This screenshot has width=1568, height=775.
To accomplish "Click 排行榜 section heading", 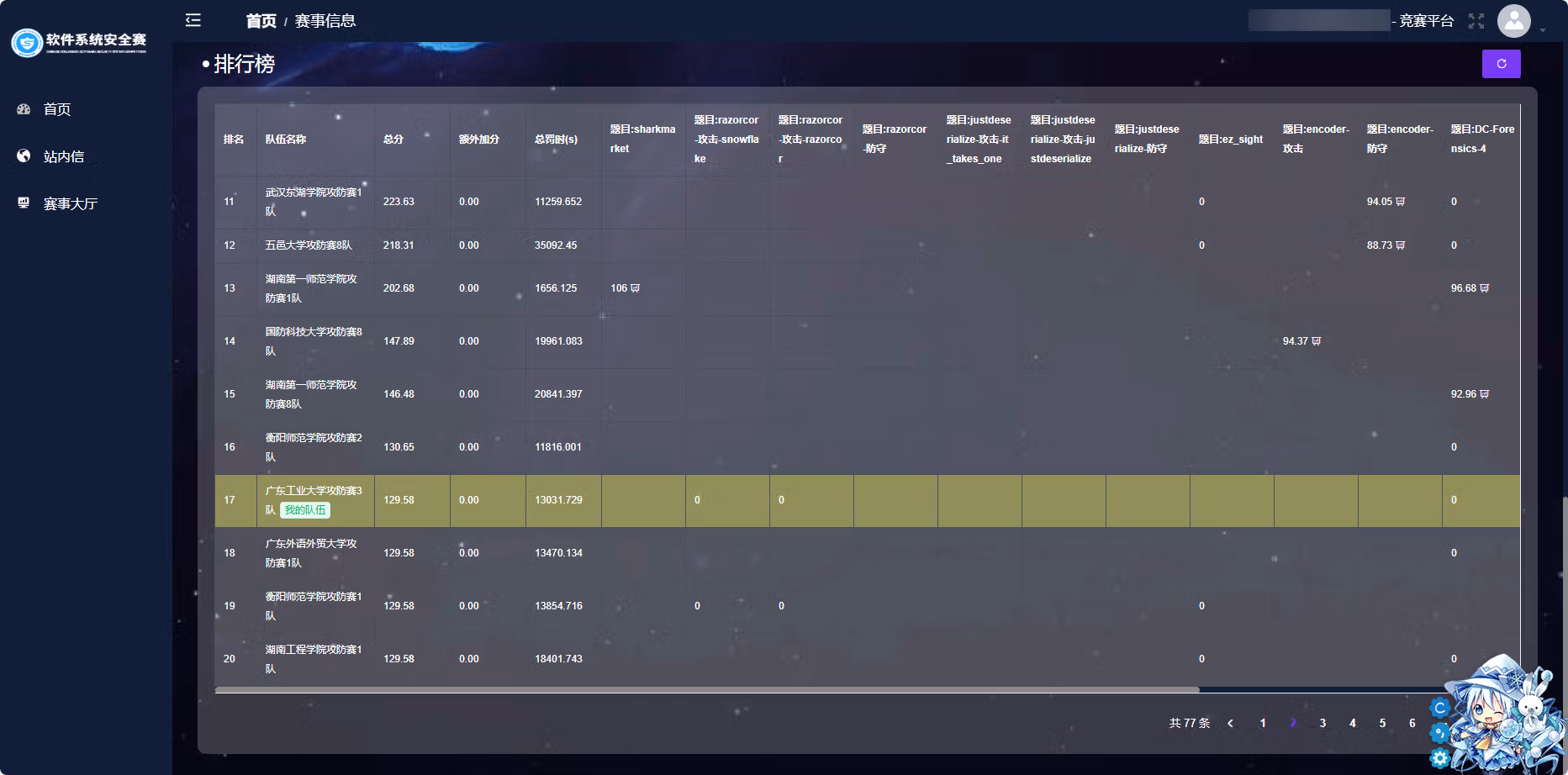I will (245, 64).
